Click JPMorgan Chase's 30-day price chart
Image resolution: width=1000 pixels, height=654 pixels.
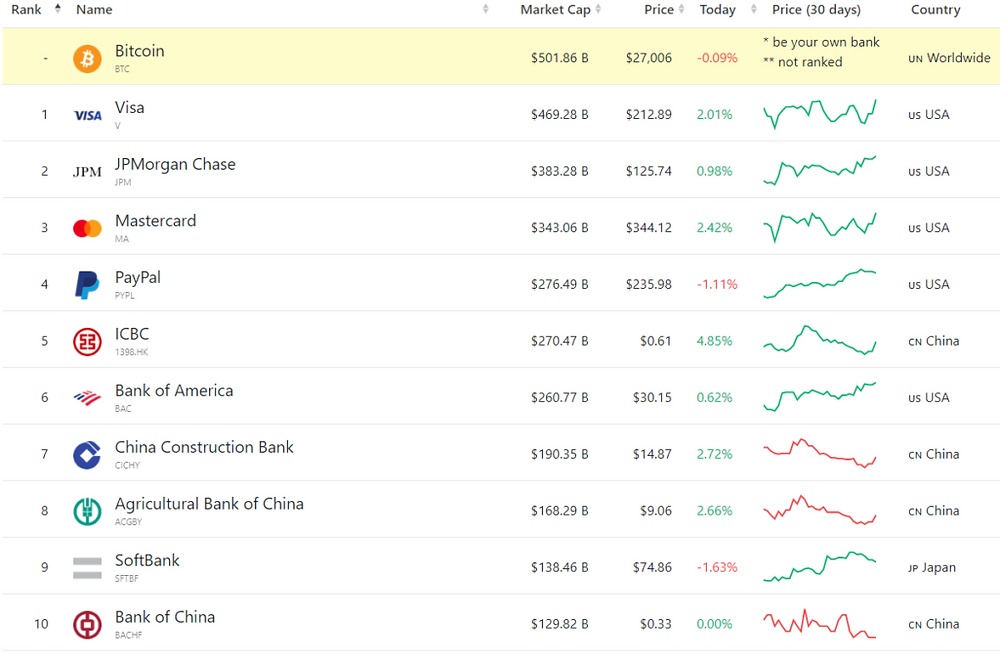(820, 170)
